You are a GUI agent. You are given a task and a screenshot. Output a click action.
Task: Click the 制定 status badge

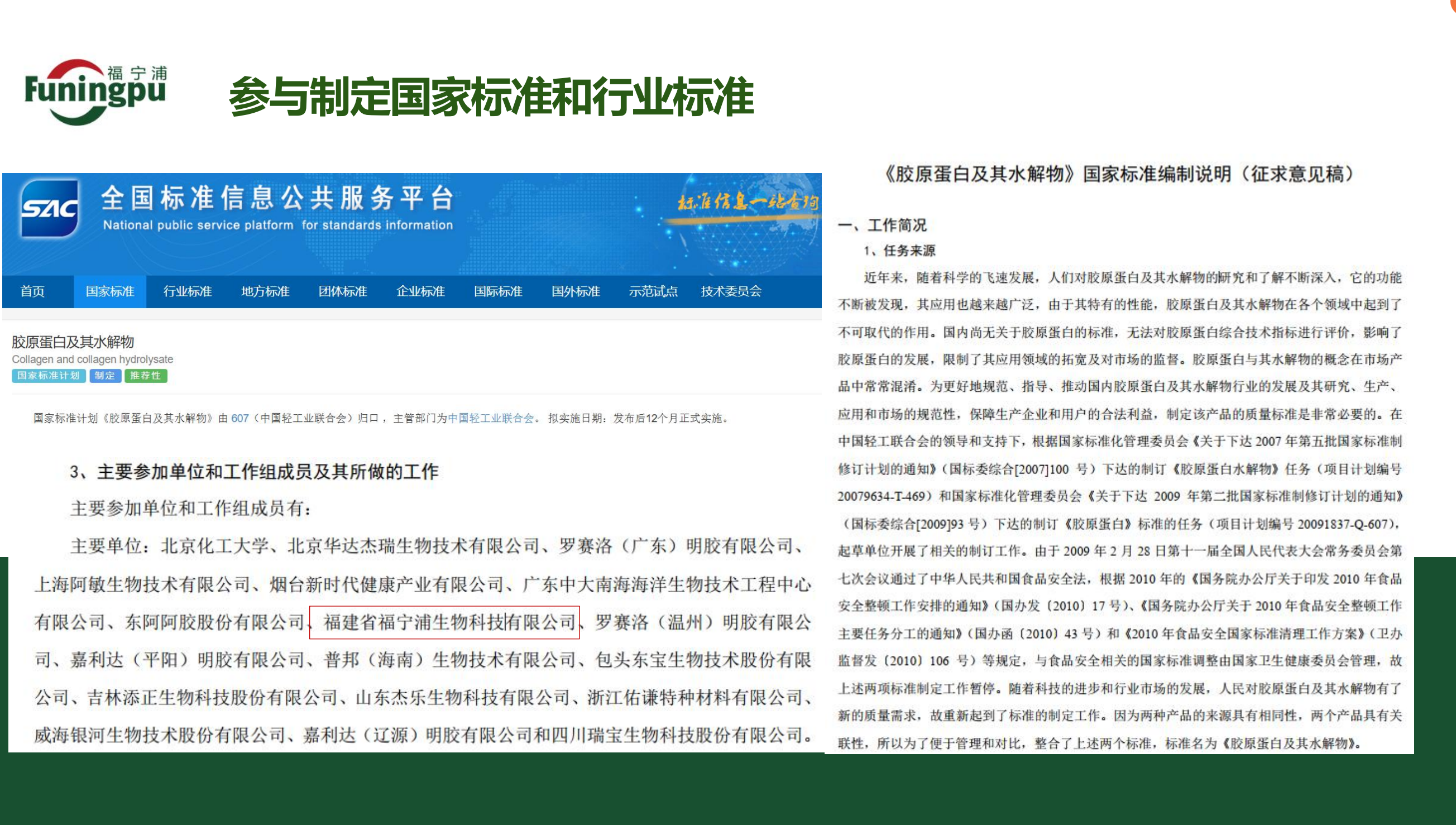[106, 376]
